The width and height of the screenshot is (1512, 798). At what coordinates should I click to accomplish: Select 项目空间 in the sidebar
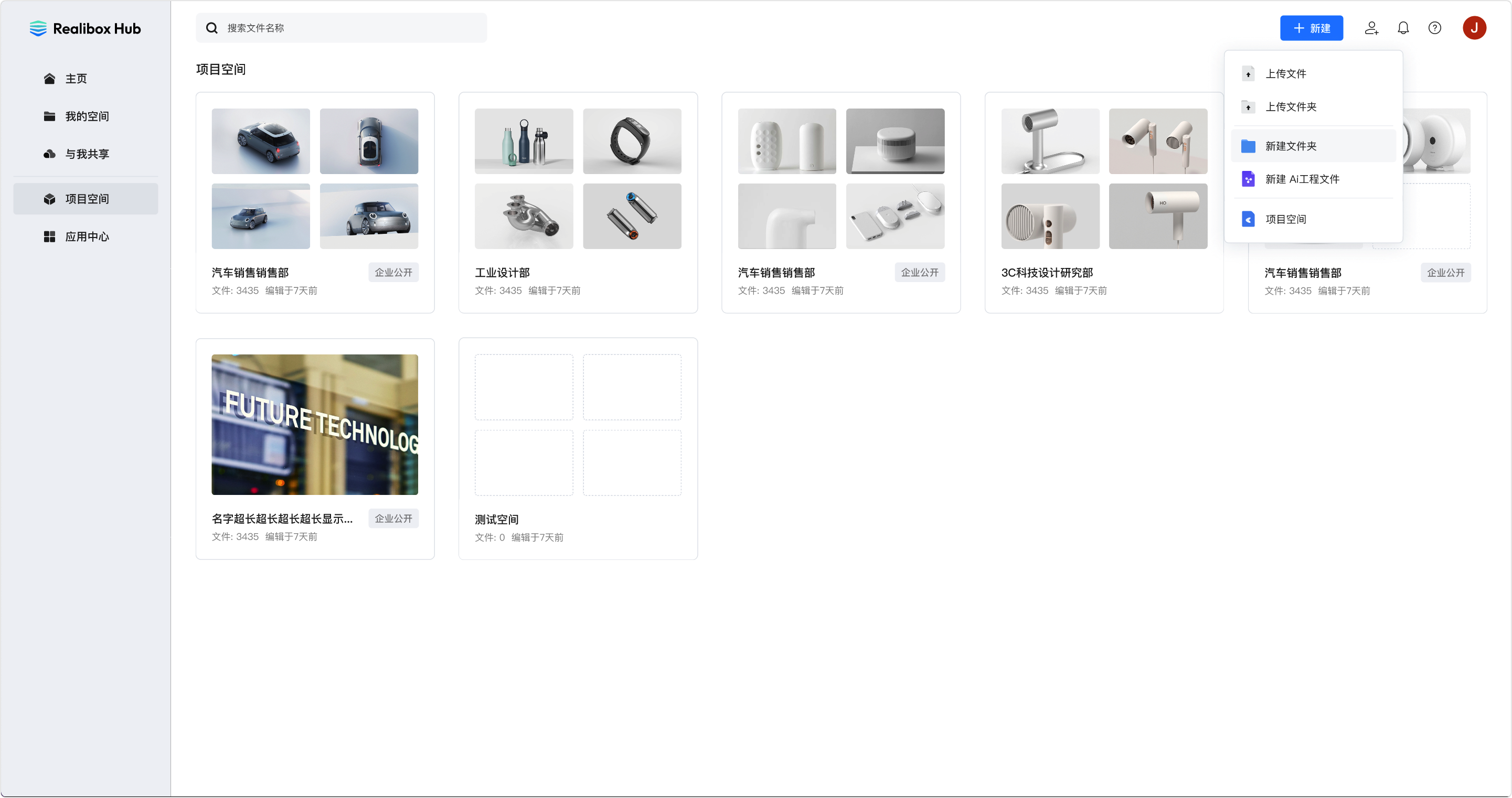[x=86, y=199]
